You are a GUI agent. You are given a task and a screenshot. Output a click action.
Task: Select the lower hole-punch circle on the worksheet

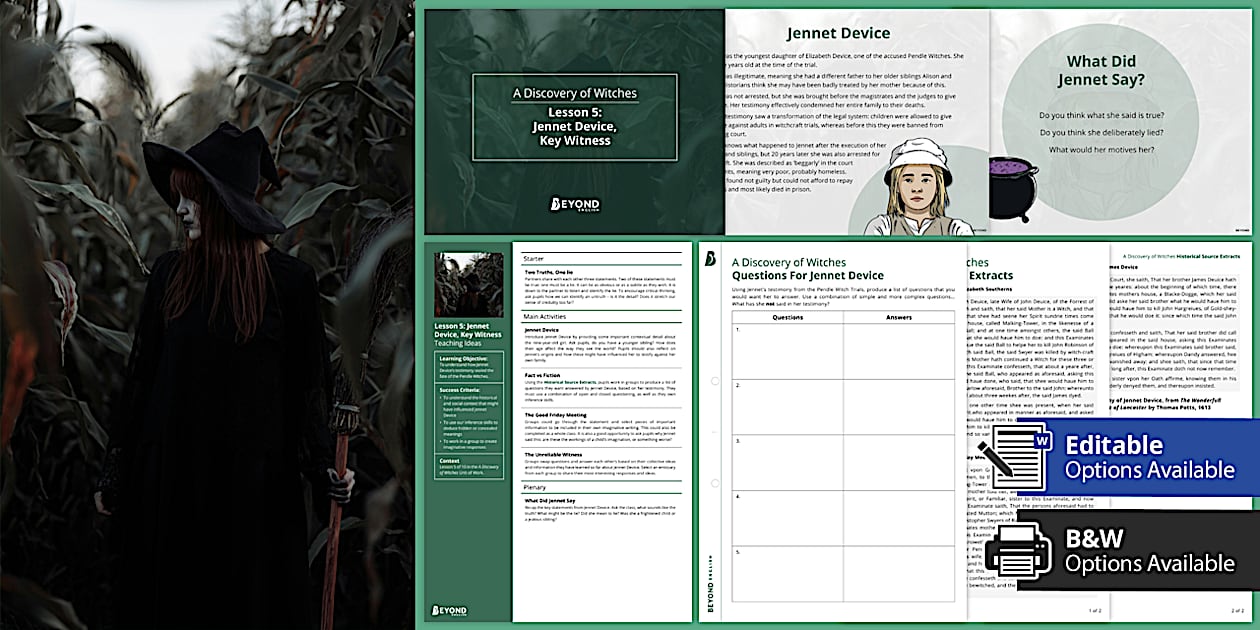[714, 483]
